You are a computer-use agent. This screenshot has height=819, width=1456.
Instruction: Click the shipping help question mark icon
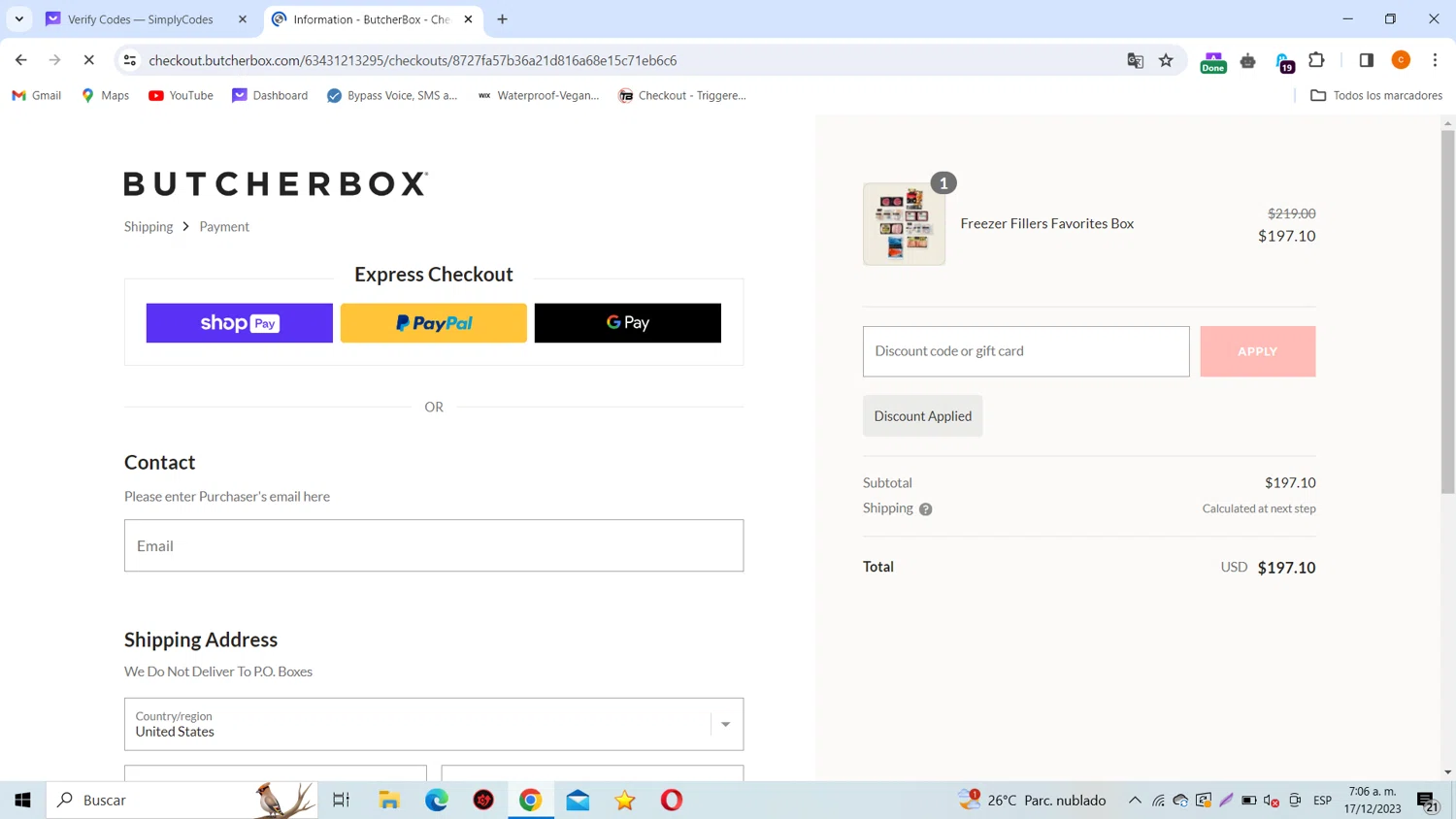click(x=926, y=508)
